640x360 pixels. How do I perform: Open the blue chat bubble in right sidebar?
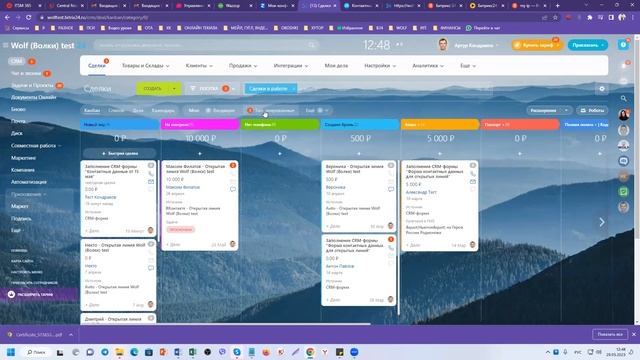pyautogui.click(x=623, y=161)
